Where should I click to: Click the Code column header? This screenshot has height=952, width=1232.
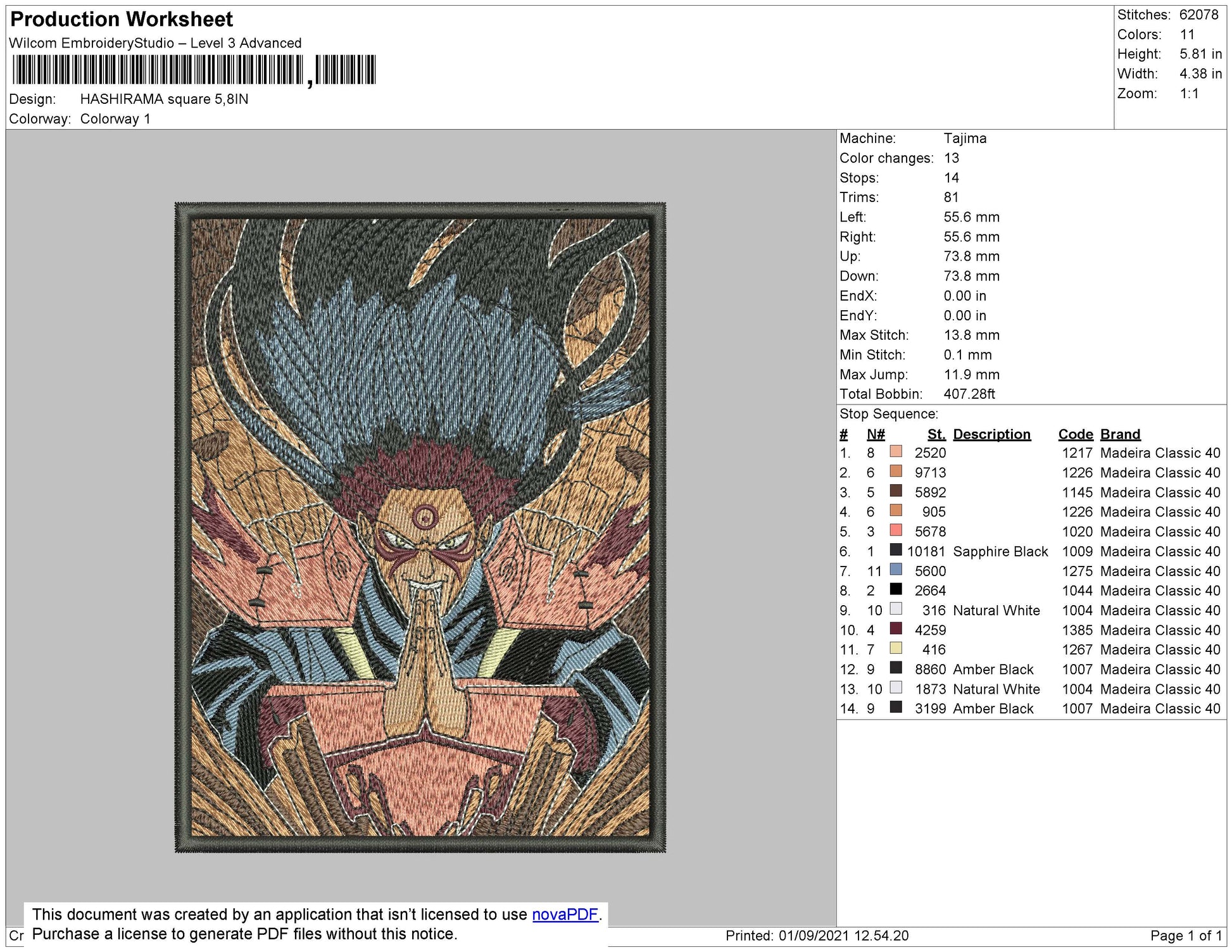coord(1075,434)
